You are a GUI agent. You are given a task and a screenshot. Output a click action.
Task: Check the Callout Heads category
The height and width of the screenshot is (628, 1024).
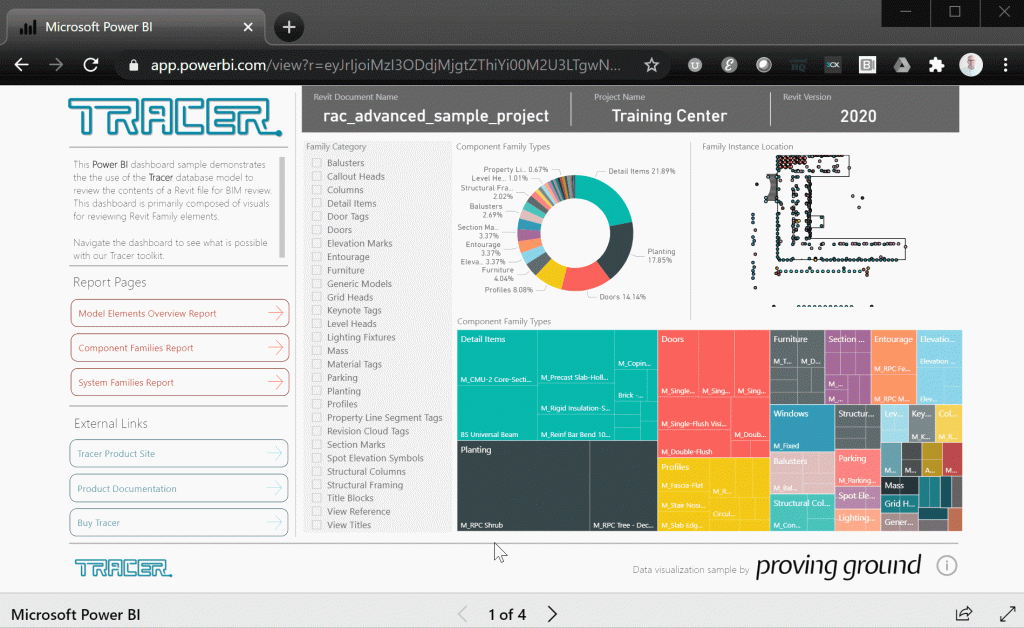click(317, 176)
